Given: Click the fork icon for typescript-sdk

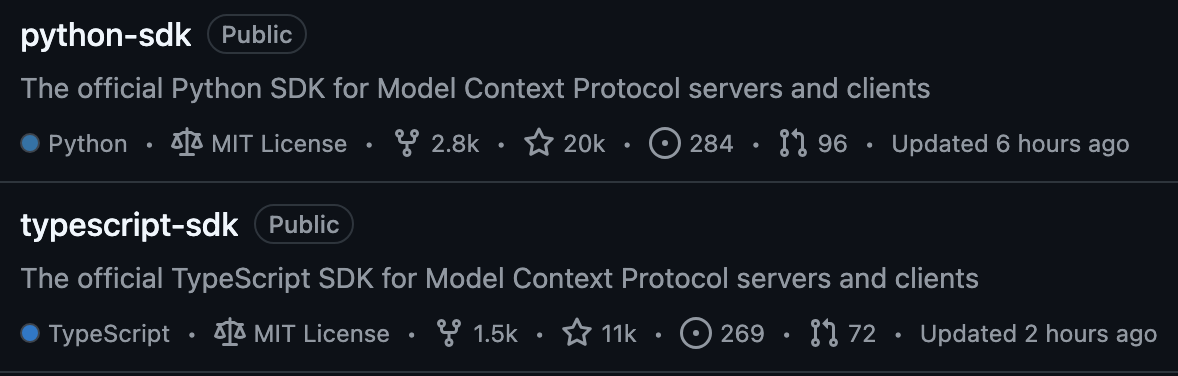Looking at the screenshot, I should (x=449, y=332).
